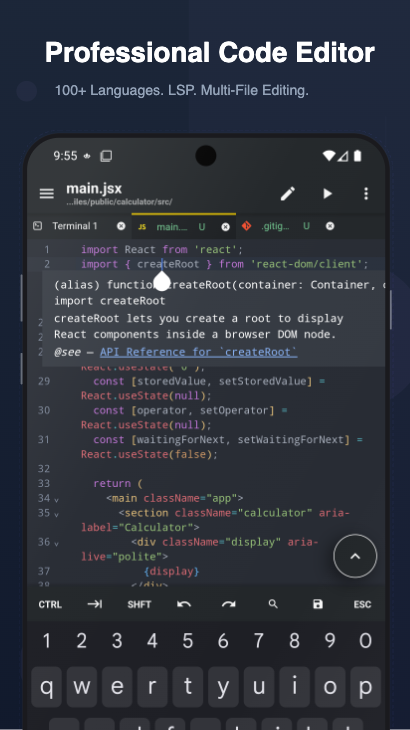
Task: Tap the number 1 key
Action: tap(47, 642)
